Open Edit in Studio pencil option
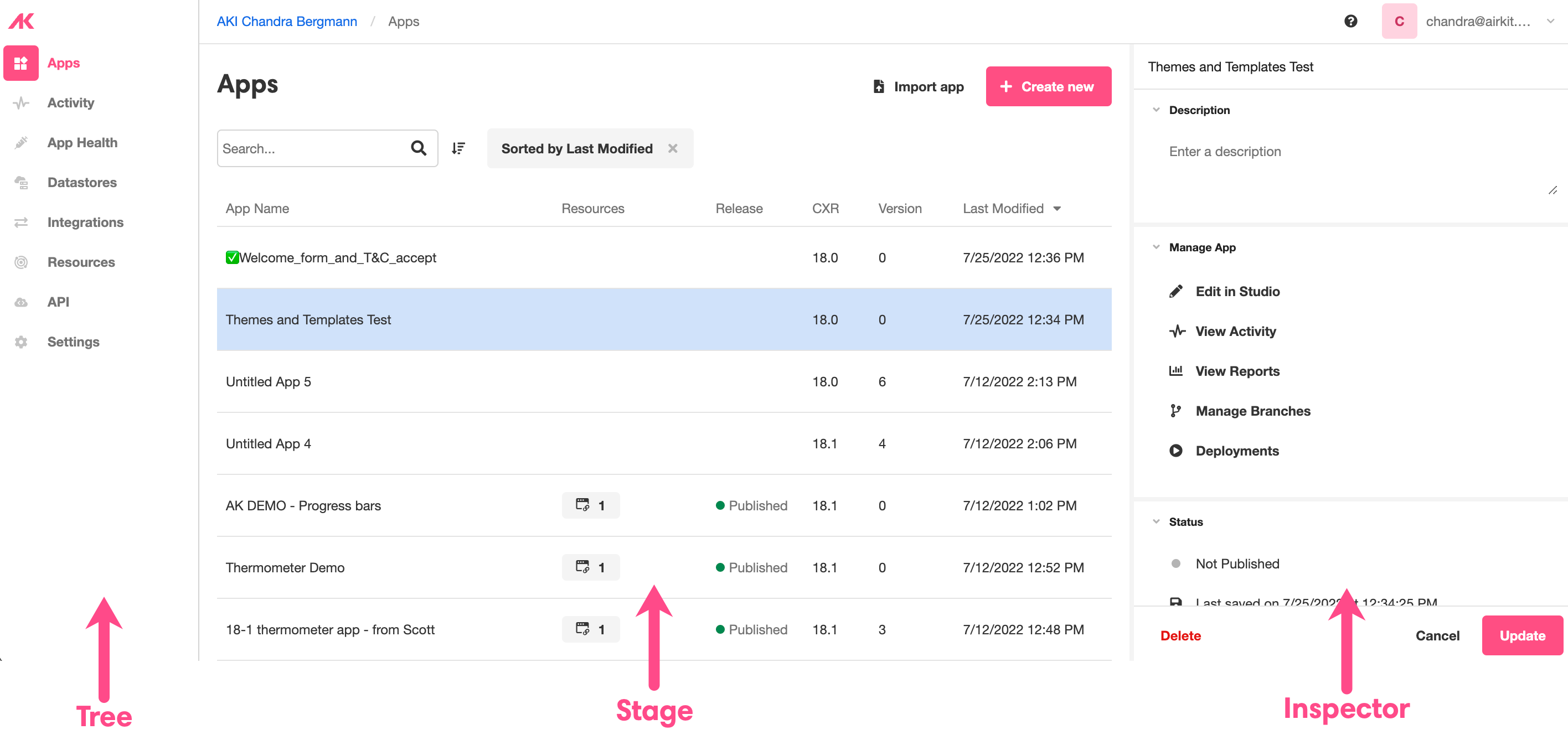Viewport: 1568px width, 745px height. (1237, 292)
